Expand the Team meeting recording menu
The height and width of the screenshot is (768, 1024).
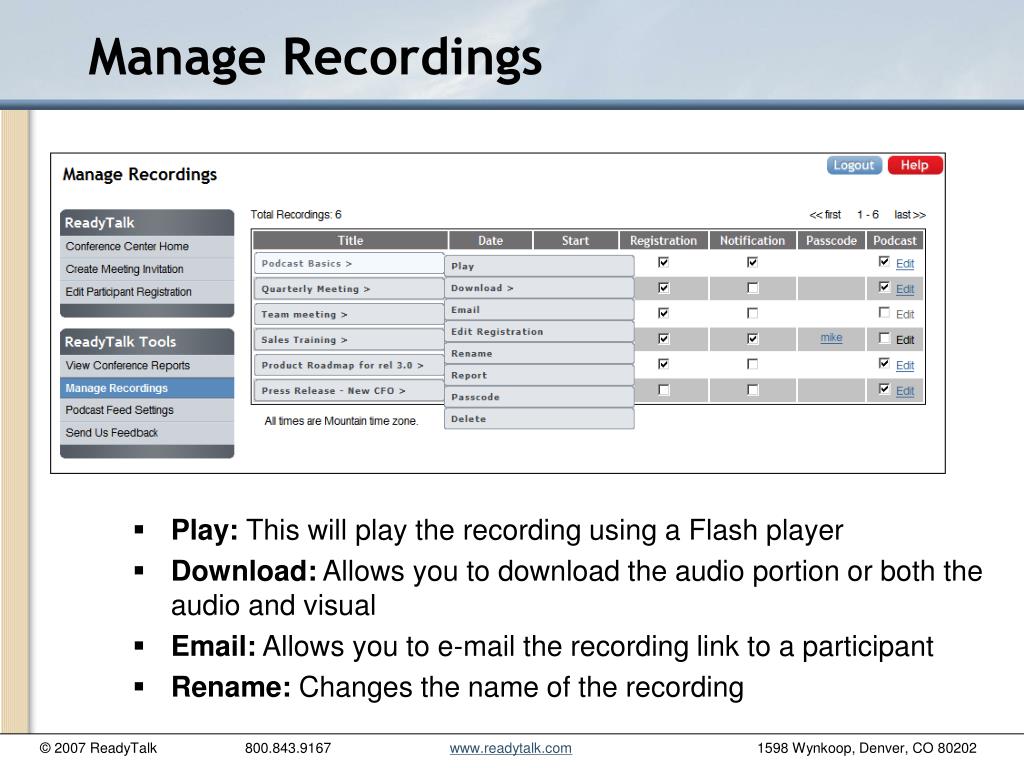[x=349, y=314]
